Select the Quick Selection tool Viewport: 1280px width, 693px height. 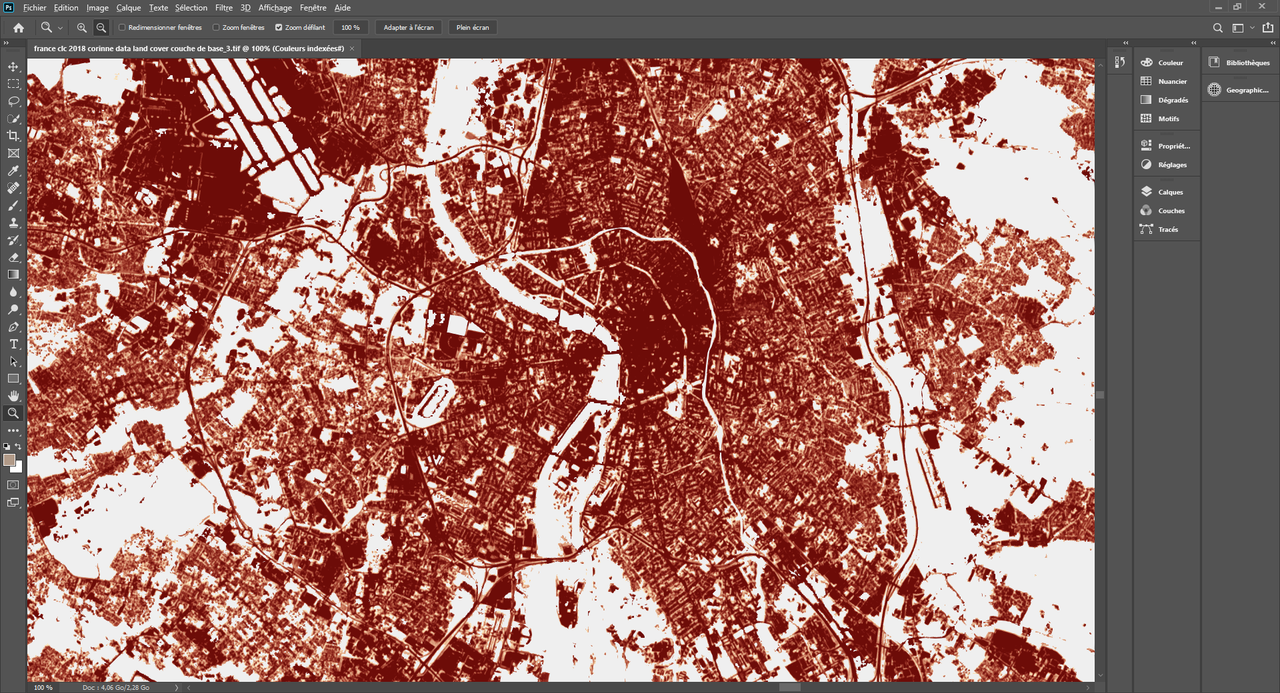(13, 119)
